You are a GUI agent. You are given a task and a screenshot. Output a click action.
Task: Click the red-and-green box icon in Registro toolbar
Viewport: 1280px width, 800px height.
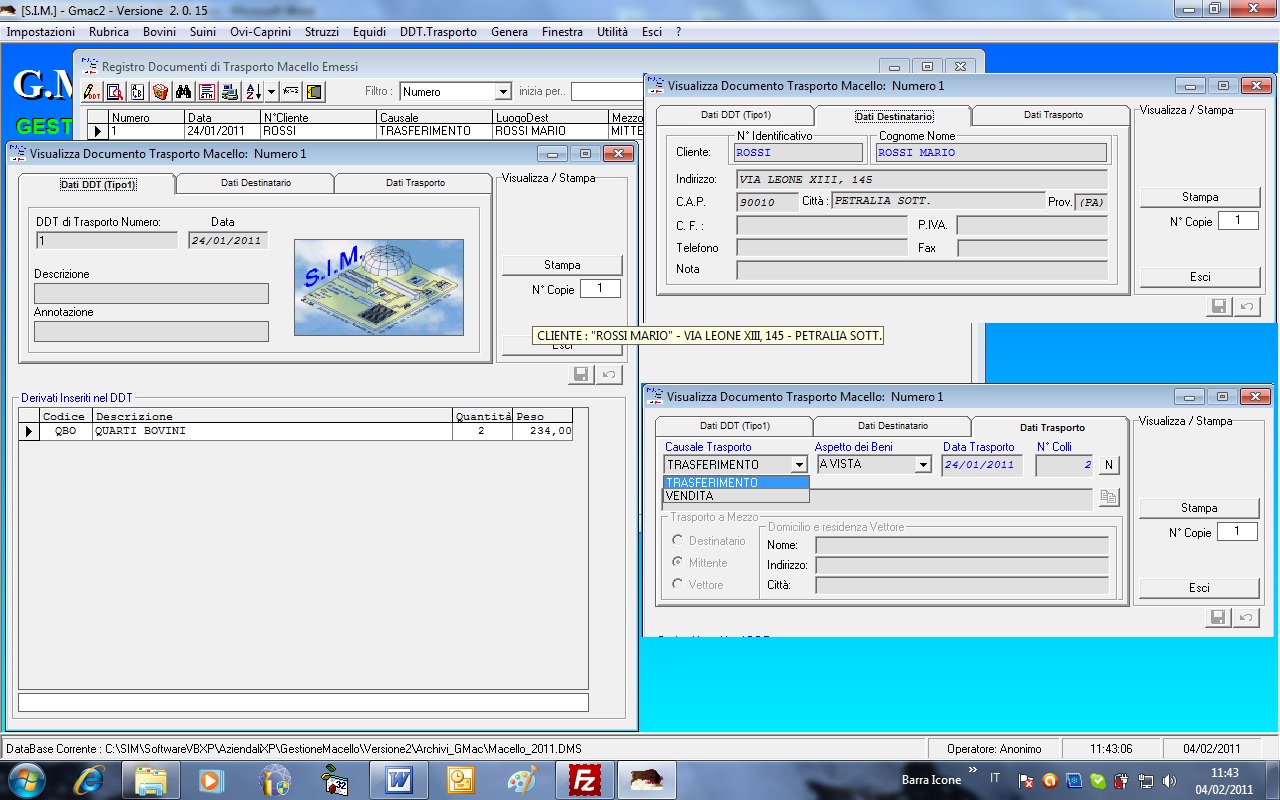[160, 92]
